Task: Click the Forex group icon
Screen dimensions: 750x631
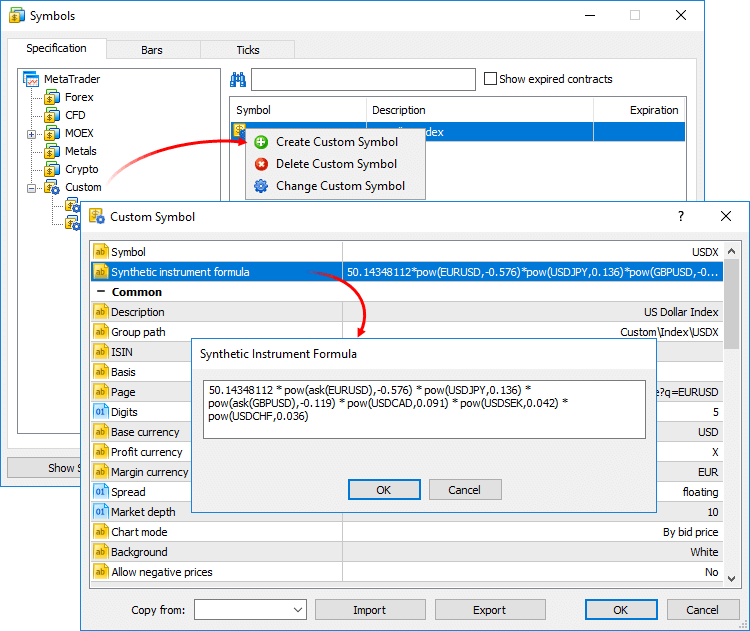Action: 52,97
